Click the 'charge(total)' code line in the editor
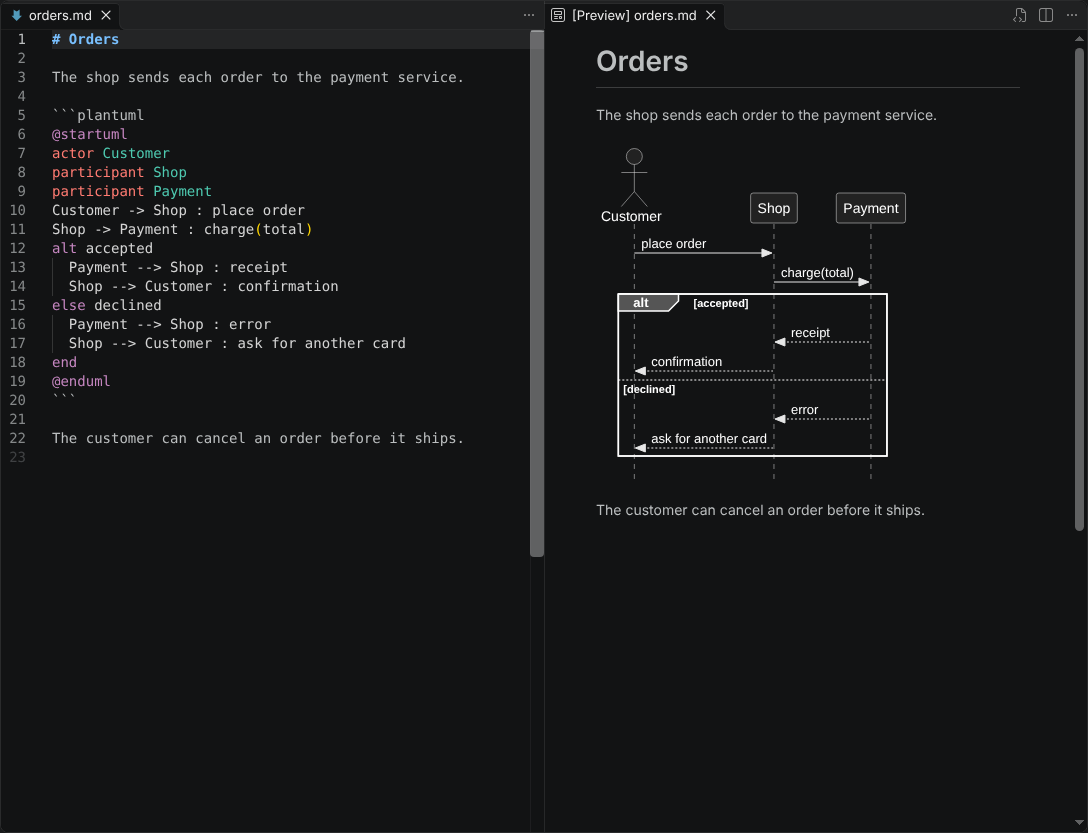The height and width of the screenshot is (833, 1088). (x=182, y=230)
